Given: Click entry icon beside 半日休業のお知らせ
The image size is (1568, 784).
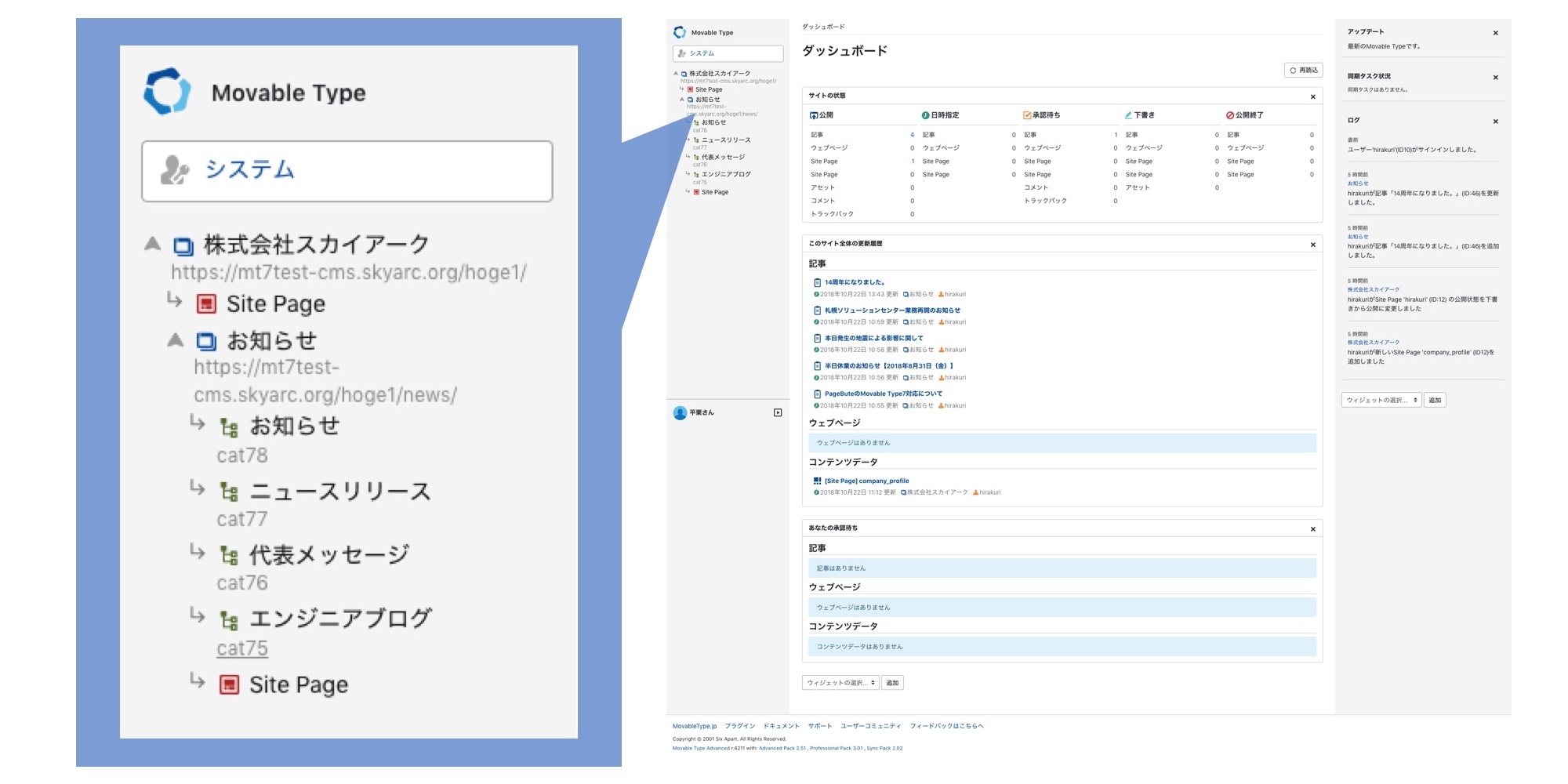Looking at the screenshot, I should click(817, 366).
